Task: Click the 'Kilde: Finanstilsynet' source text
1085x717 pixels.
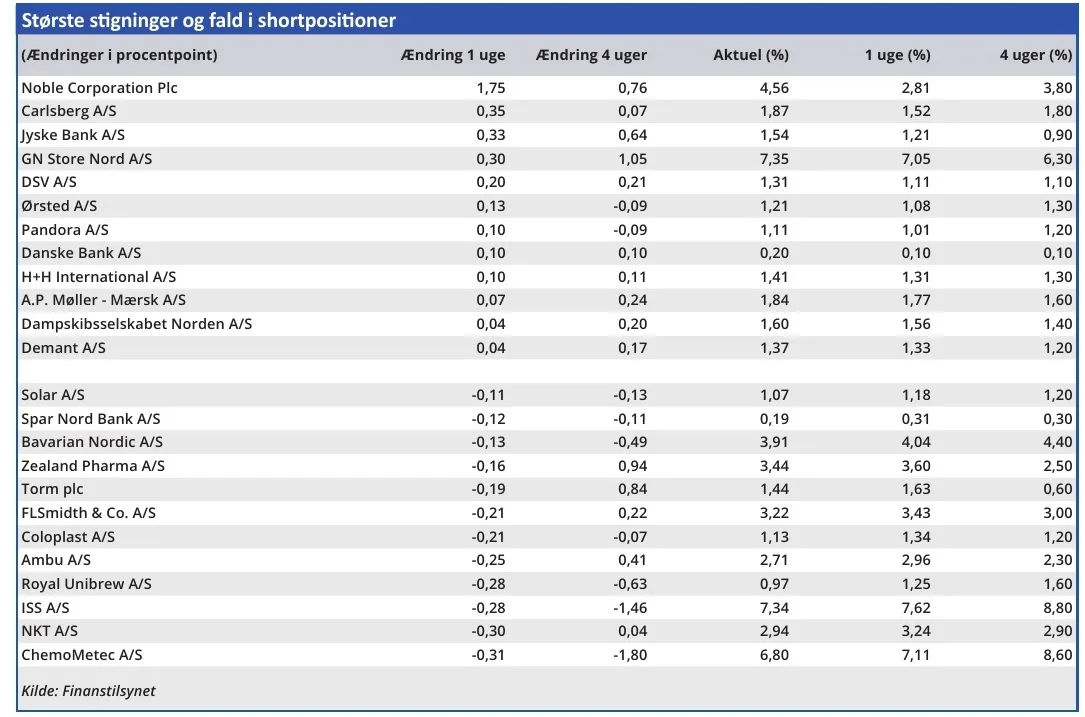Action: click(88, 691)
